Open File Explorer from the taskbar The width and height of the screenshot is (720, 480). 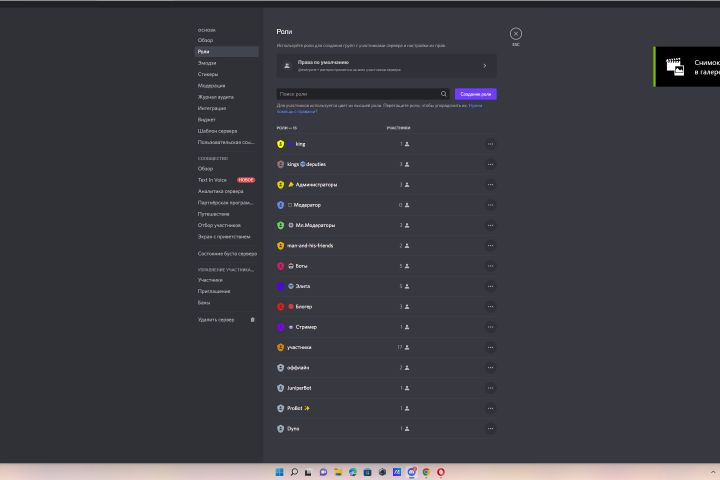tap(338, 472)
